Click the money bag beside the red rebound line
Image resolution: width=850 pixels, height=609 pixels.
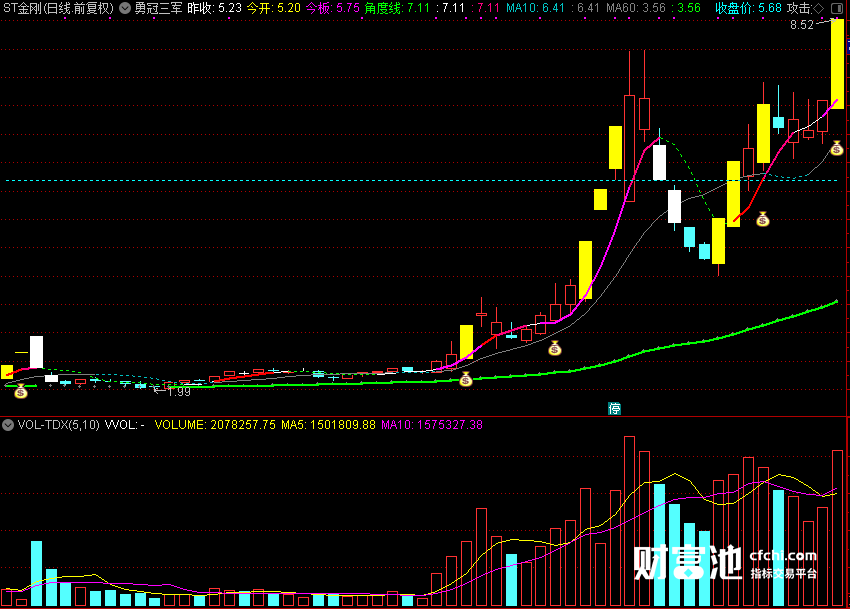point(763,219)
